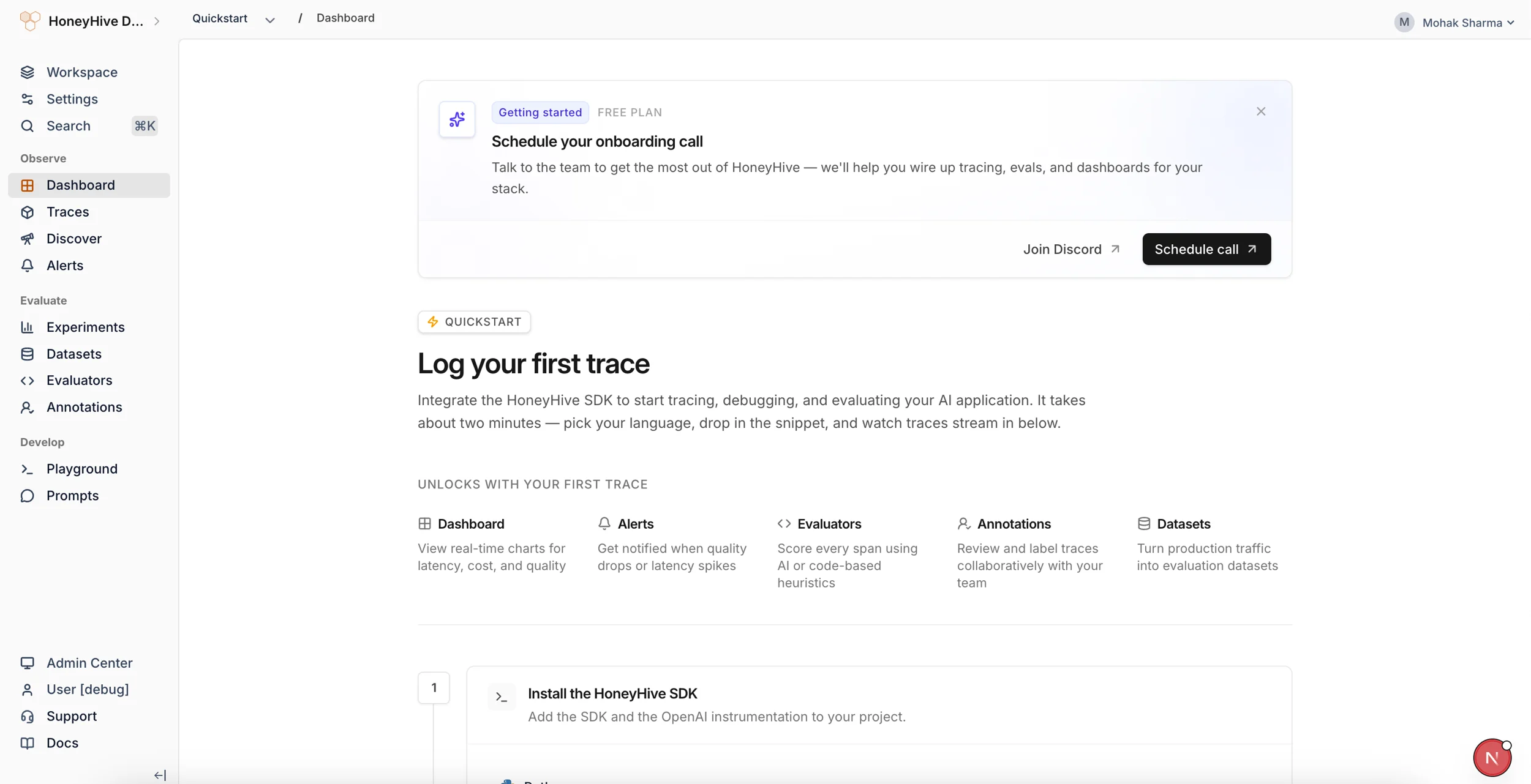The width and height of the screenshot is (1531, 784).
Task: Click the sparkle icon in onboarding card
Action: pyautogui.click(x=457, y=119)
